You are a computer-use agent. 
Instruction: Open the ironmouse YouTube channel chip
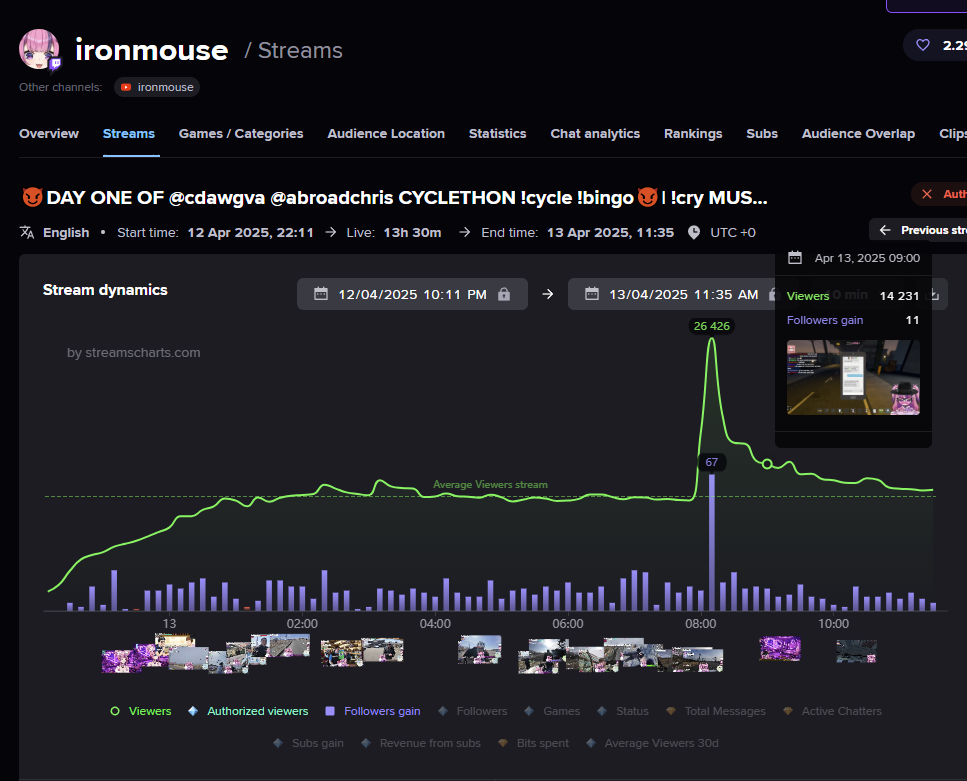(157, 87)
